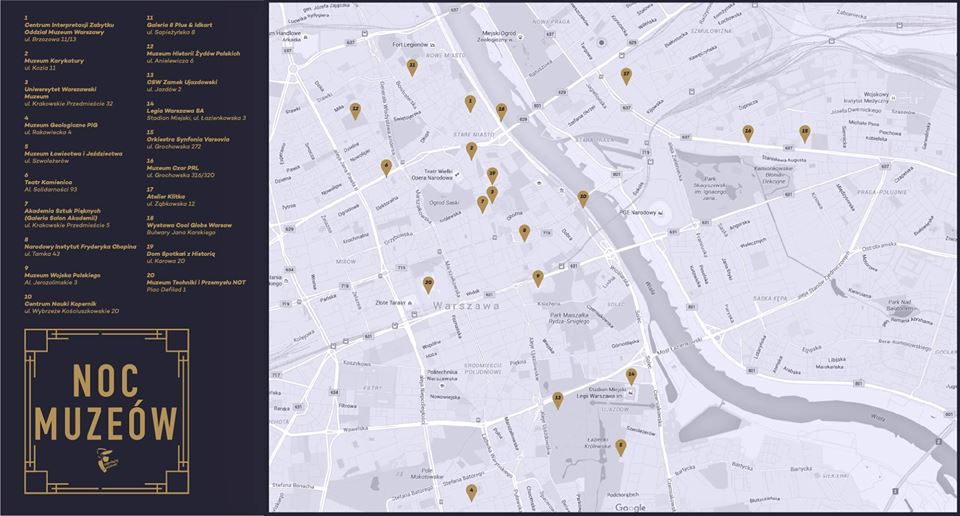Click map pin number 8 south of Old Town
The height and width of the screenshot is (516, 960).
(524, 232)
